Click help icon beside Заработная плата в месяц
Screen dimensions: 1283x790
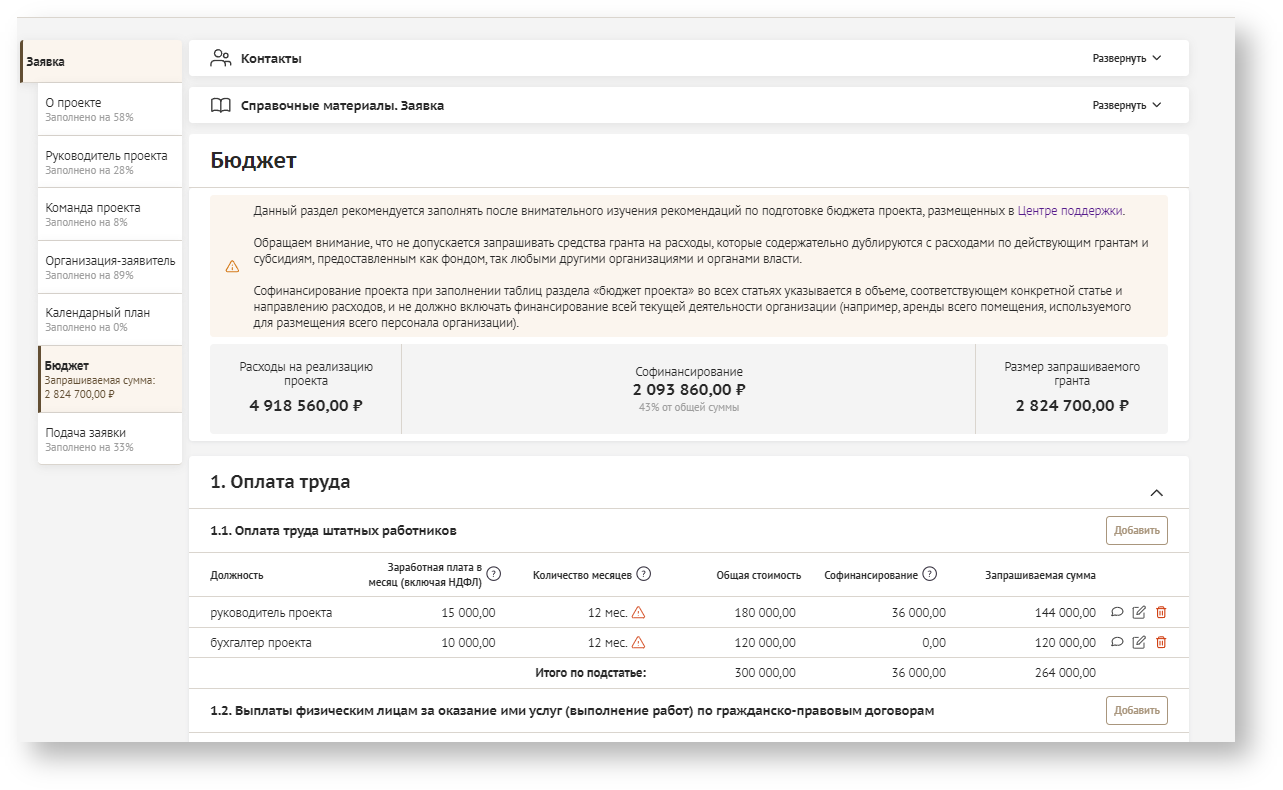(x=494, y=574)
